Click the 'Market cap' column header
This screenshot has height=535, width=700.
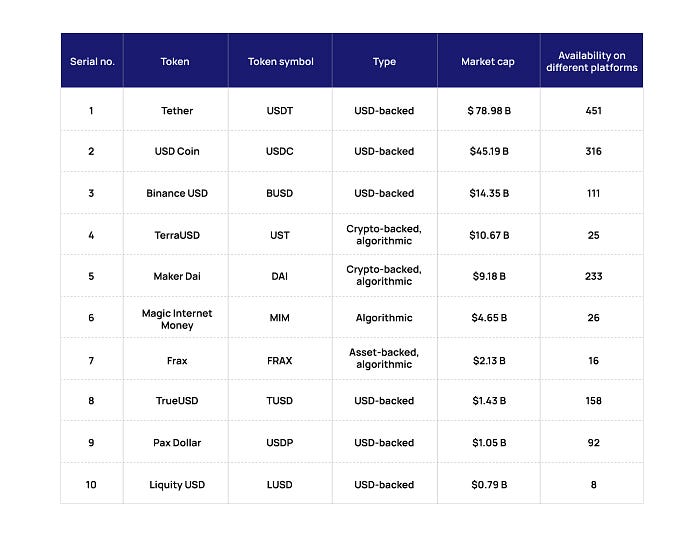click(488, 62)
